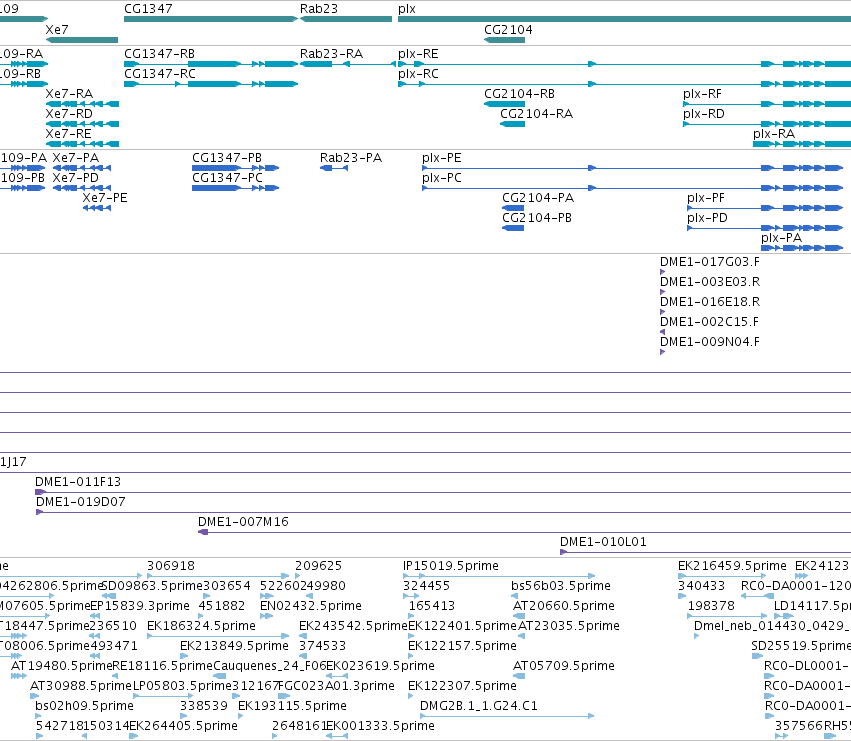
Task: Select transcript Rab23-RA
Action: tap(348, 64)
